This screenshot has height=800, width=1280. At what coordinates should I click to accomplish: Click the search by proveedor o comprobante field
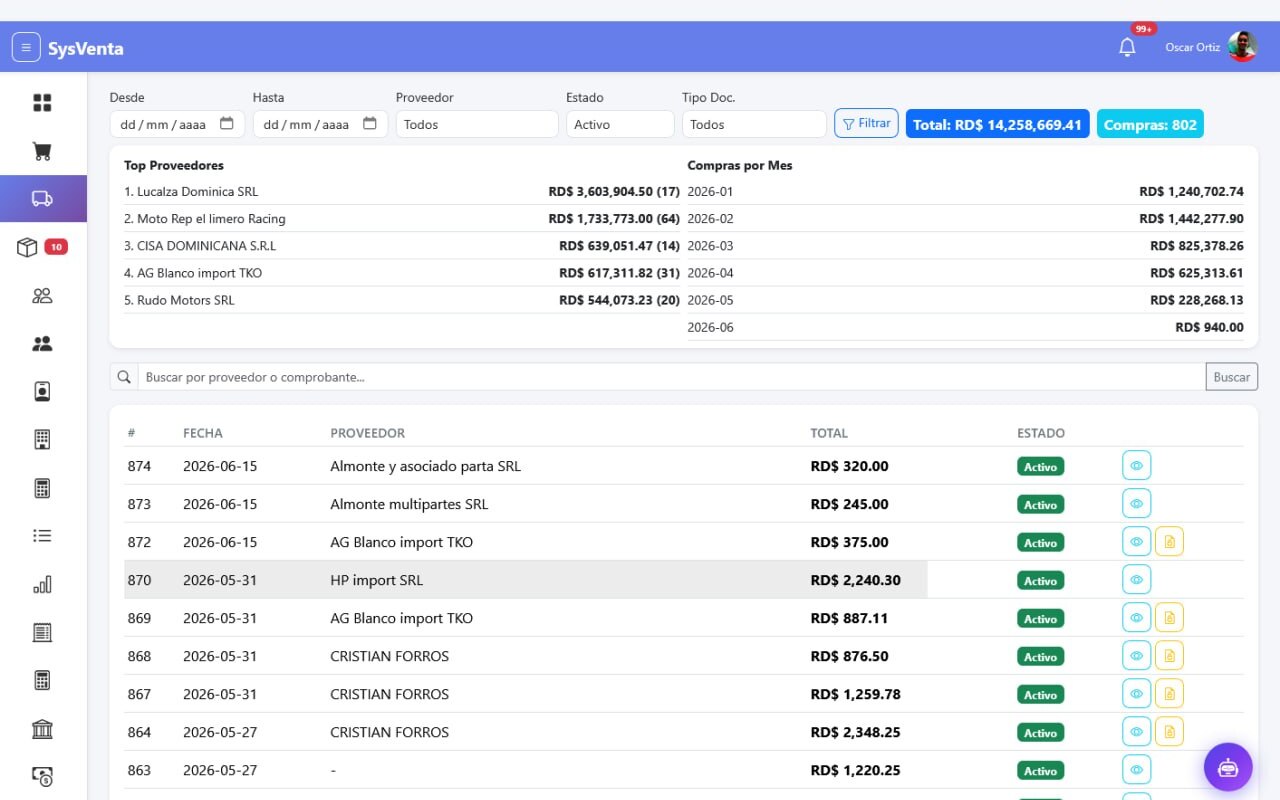tap(671, 377)
